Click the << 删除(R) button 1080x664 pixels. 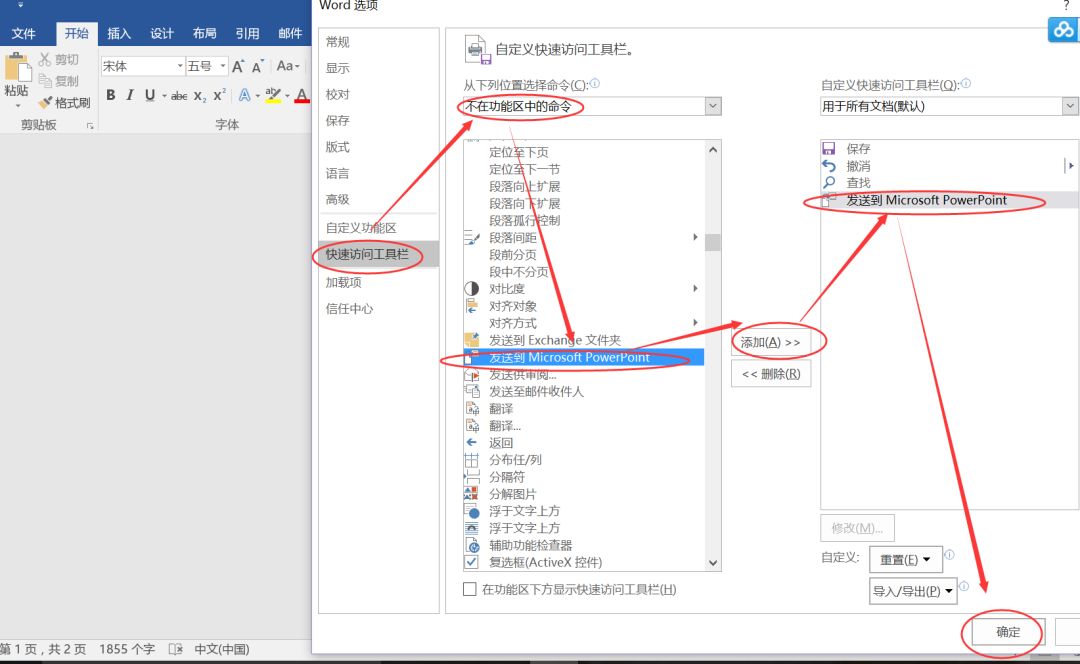pos(771,374)
